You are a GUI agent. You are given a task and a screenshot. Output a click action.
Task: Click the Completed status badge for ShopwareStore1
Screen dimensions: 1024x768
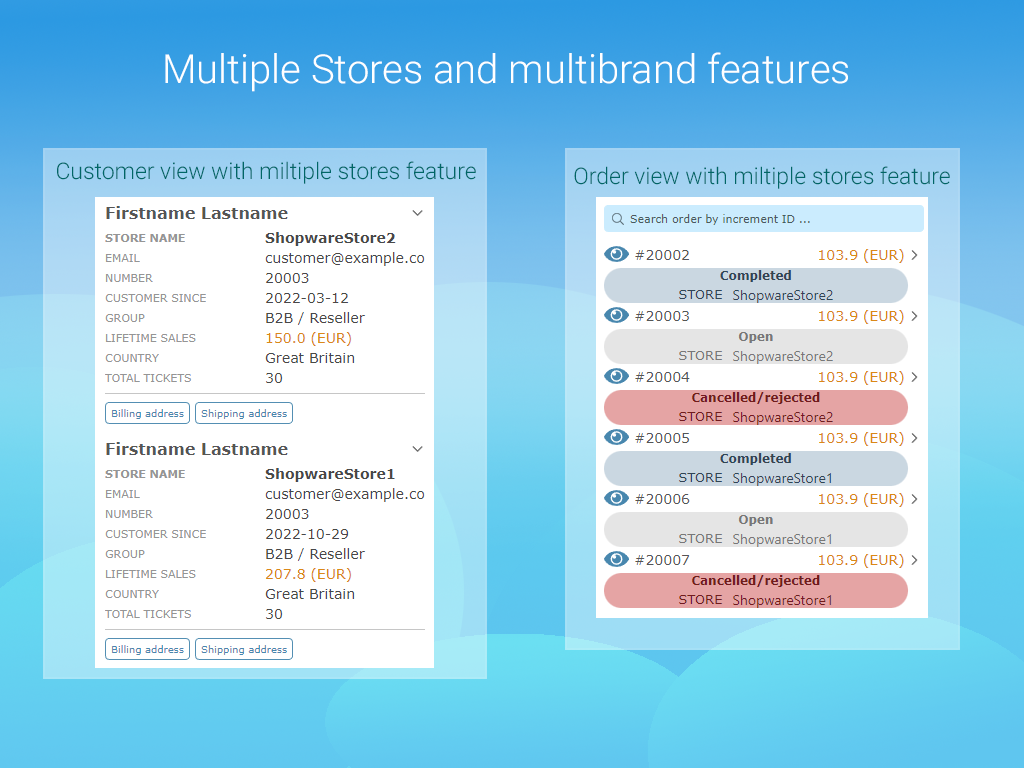coord(756,468)
